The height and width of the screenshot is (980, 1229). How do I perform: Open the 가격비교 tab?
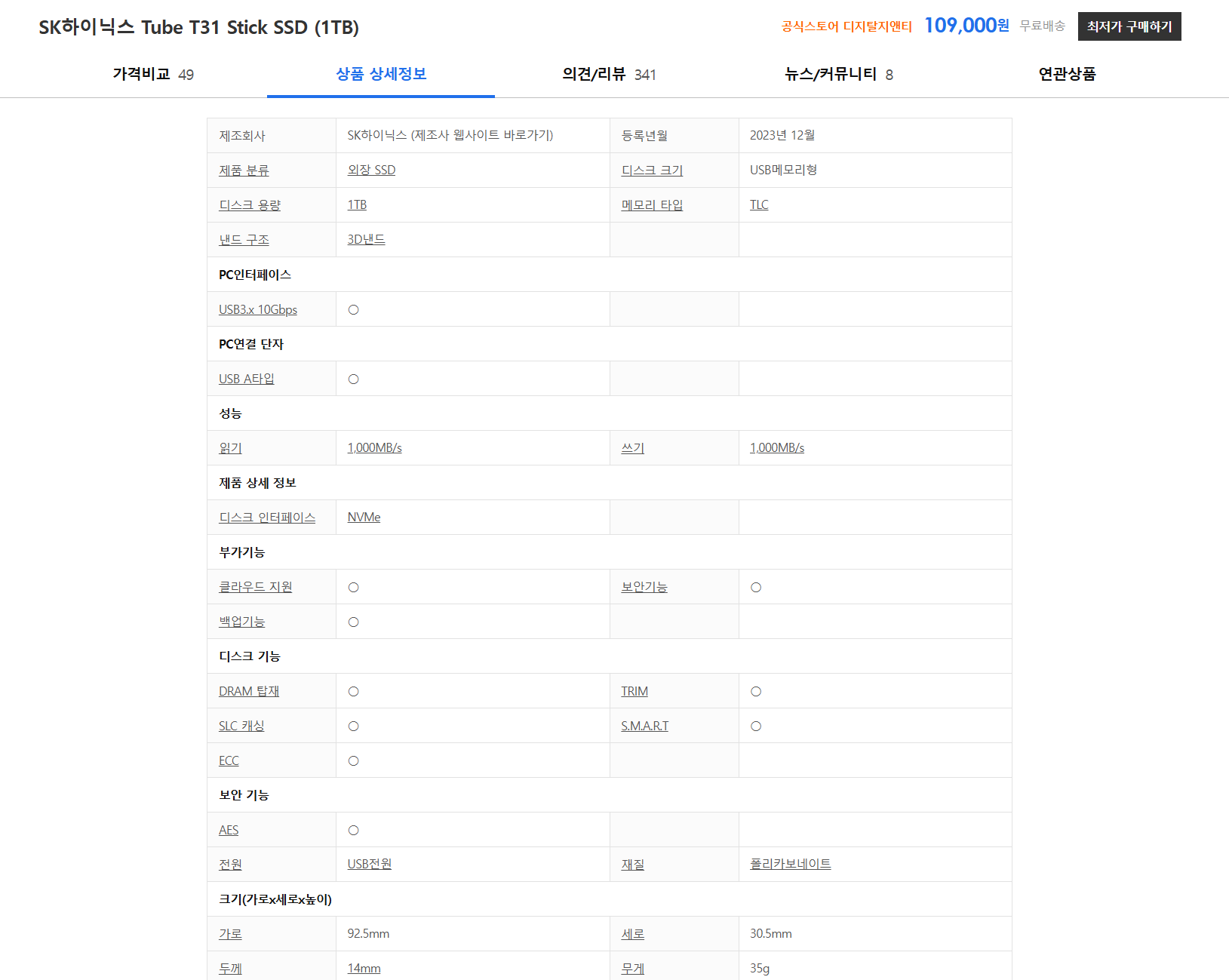point(153,74)
